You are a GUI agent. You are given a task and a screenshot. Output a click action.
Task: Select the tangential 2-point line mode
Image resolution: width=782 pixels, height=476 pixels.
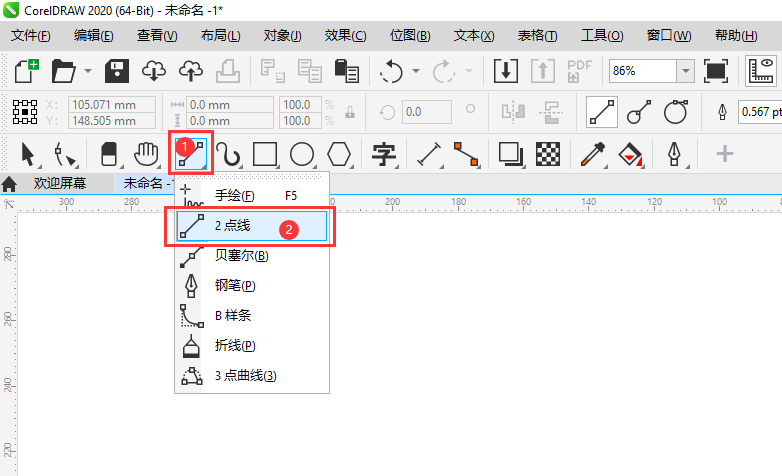point(675,112)
